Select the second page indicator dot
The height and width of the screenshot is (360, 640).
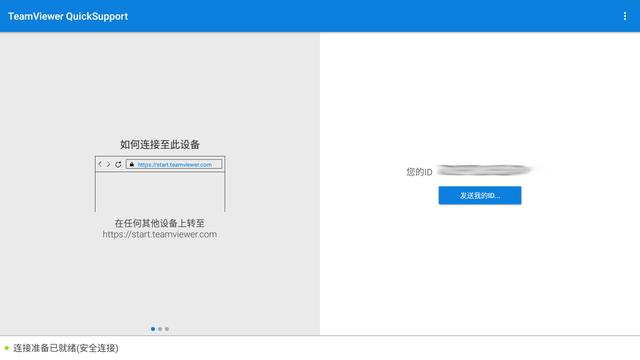click(160, 329)
